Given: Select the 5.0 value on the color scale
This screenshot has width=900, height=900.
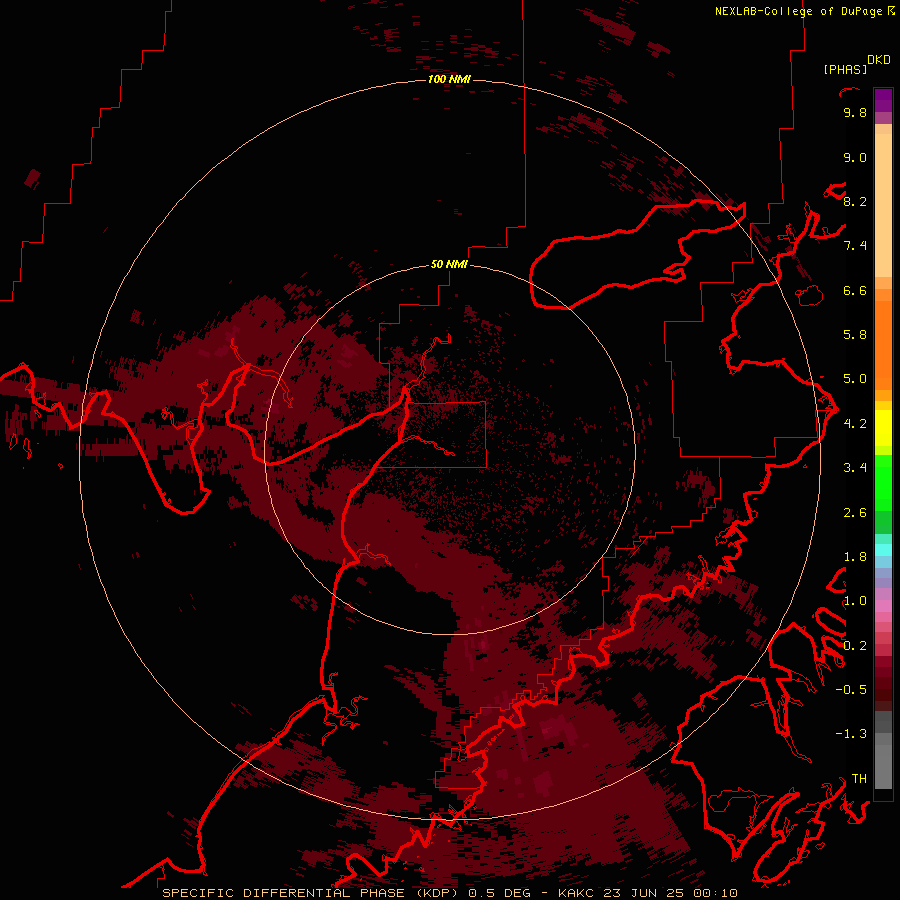Looking at the screenshot, I should point(855,379).
